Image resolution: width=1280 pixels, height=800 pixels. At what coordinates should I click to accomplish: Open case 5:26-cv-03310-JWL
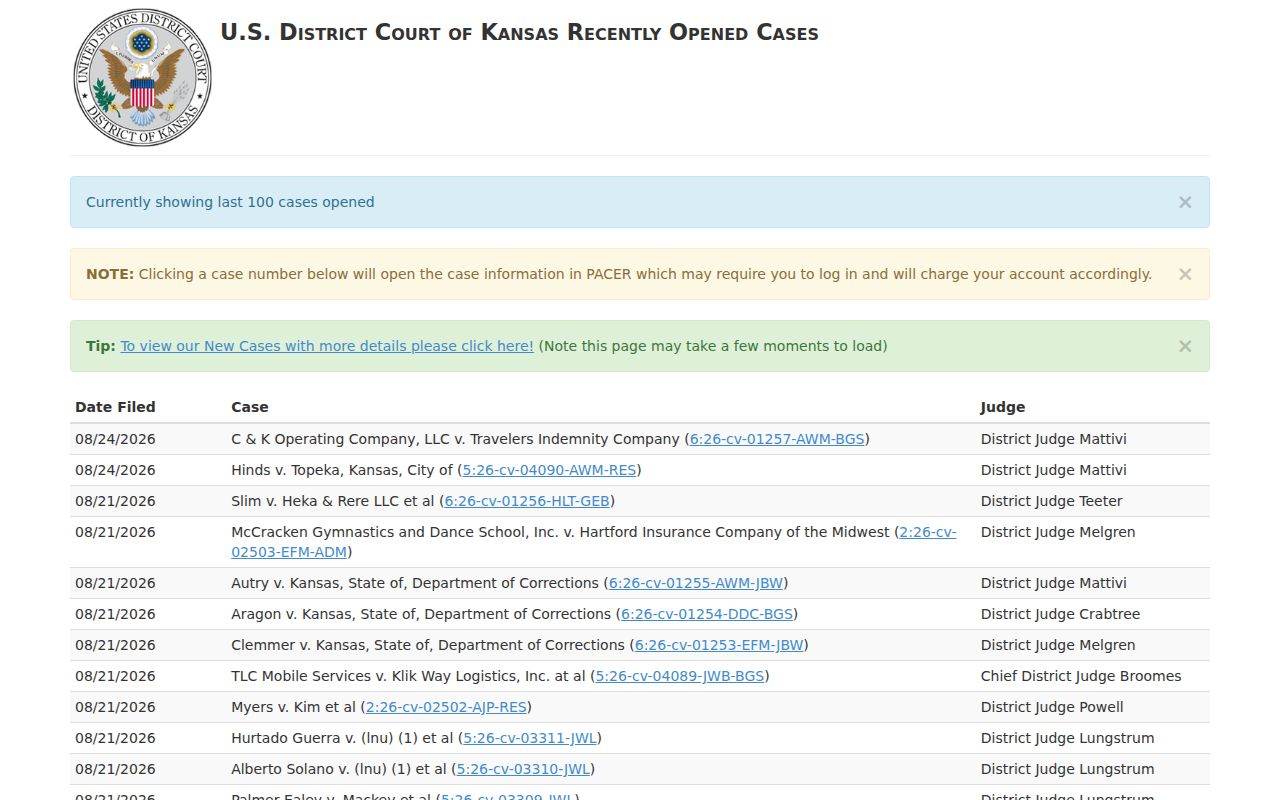(x=523, y=769)
